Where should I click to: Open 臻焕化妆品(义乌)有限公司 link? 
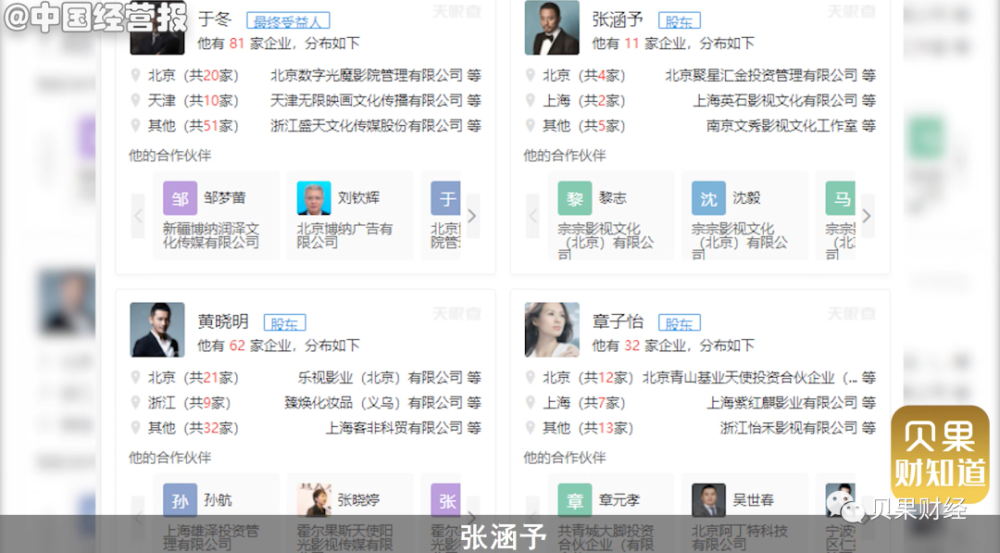point(374,402)
